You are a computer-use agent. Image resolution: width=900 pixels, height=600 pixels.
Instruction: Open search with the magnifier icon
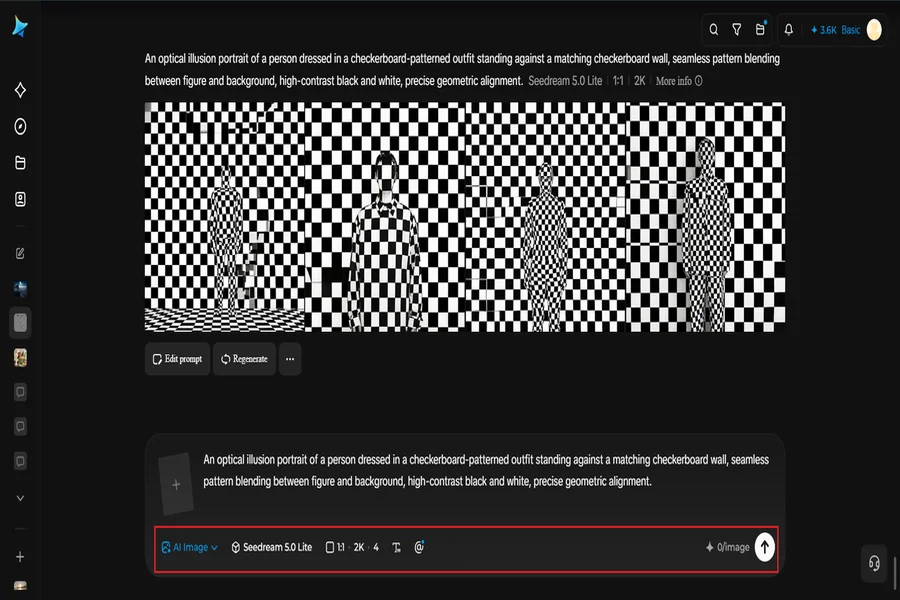(x=713, y=30)
